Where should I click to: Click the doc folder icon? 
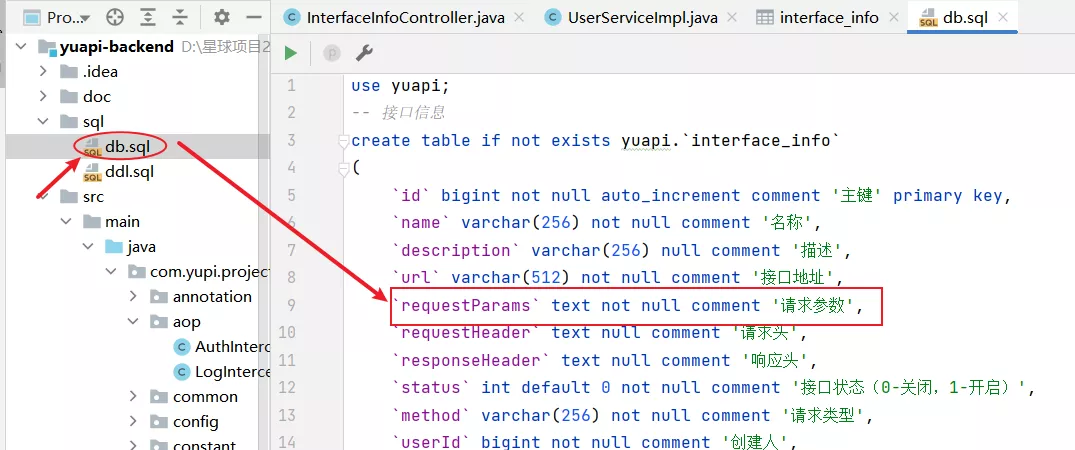click(x=69, y=97)
